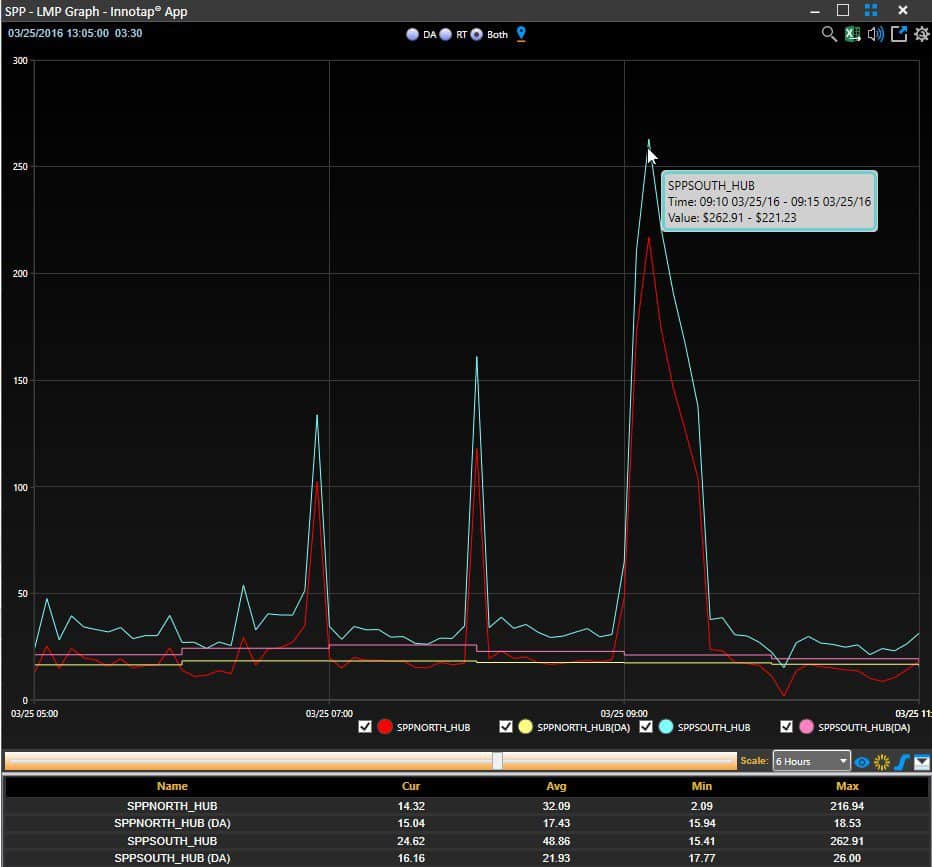Viewport: 932px width, 867px height.
Task: Toggle the blue eye visibility icon
Action: tap(861, 762)
